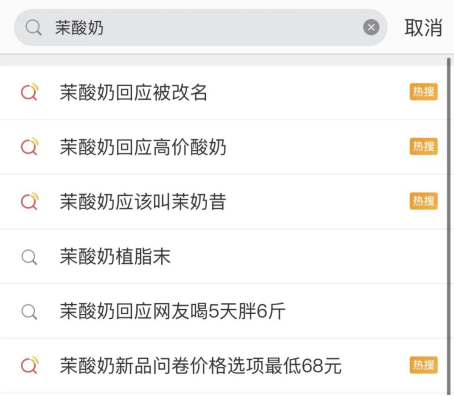
Task: Click the gray search icon beside 茉酸奶植脂末
Action: coord(29,257)
